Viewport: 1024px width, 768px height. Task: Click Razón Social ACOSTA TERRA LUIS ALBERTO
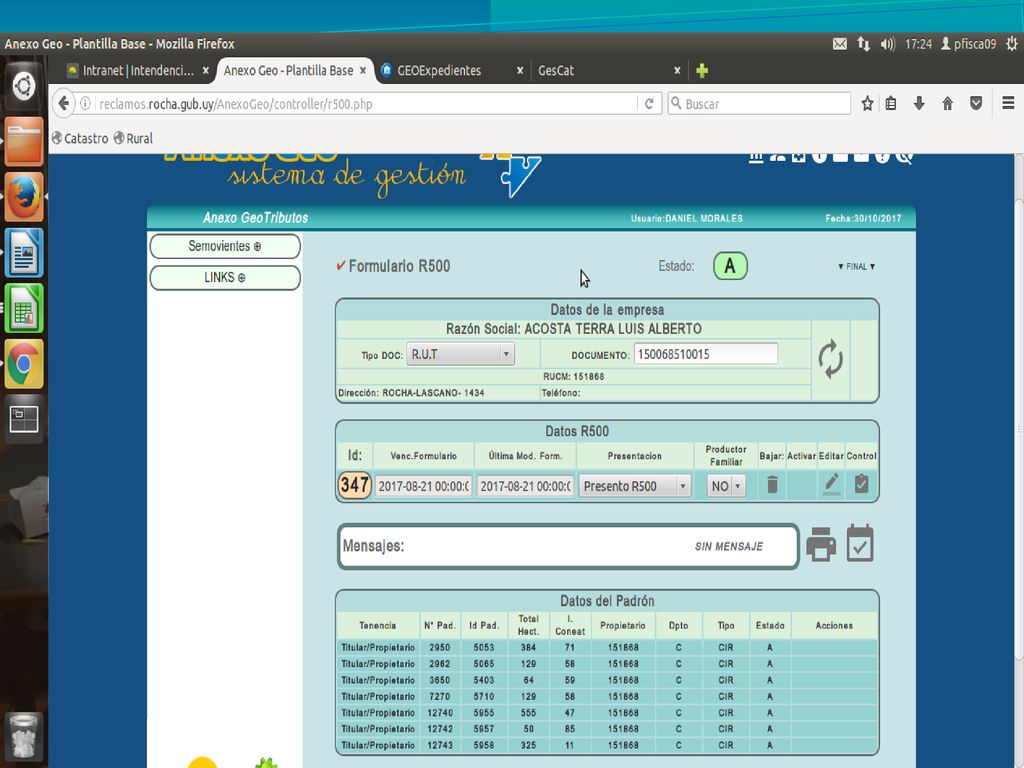[x=573, y=328]
